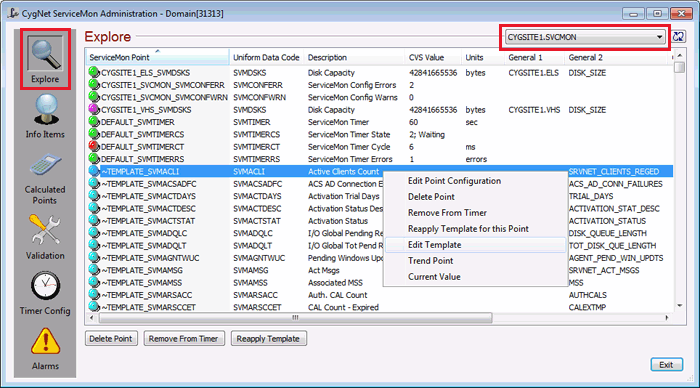The image size is (700, 388).
Task: Click the refresh icon beside service dropdown
Action: click(x=679, y=37)
